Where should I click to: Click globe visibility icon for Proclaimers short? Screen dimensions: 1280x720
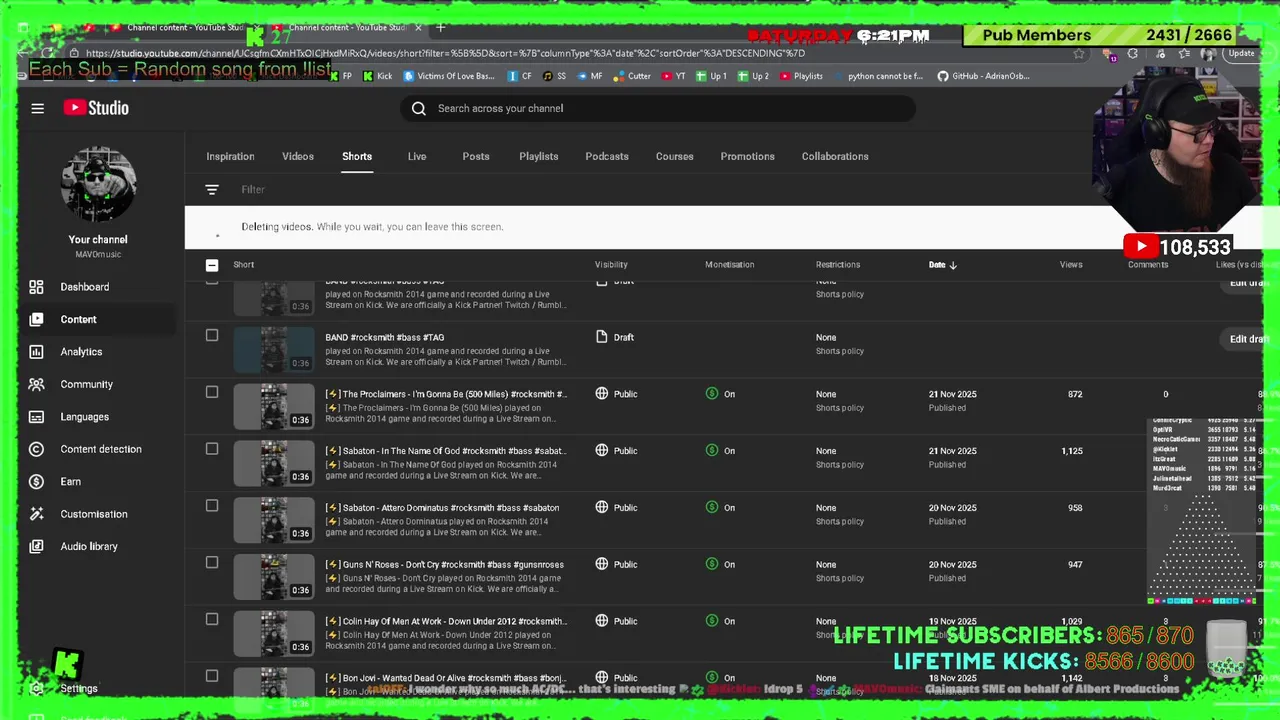pyautogui.click(x=601, y=394)
